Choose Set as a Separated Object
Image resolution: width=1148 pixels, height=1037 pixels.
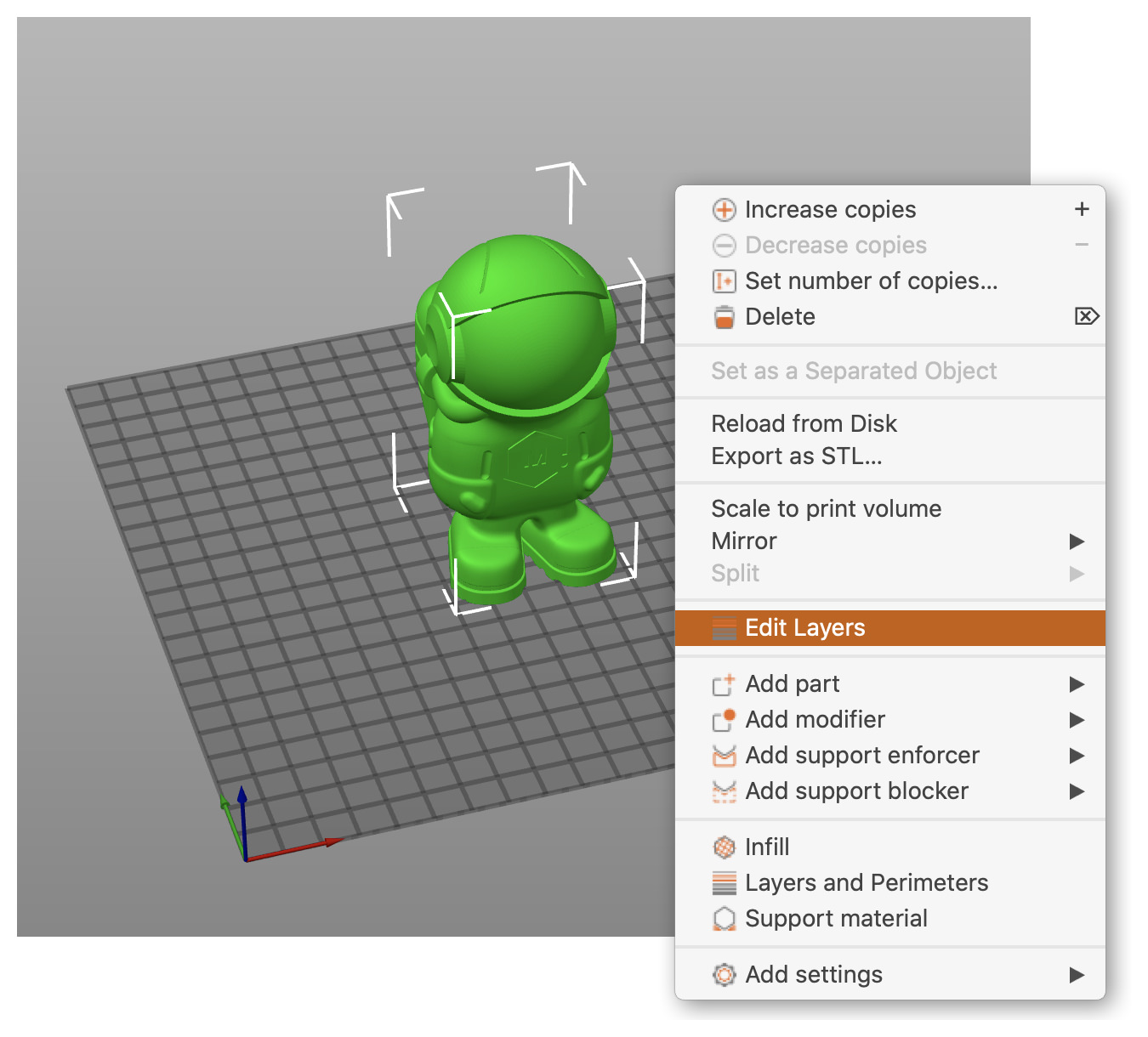pos(890,371)
